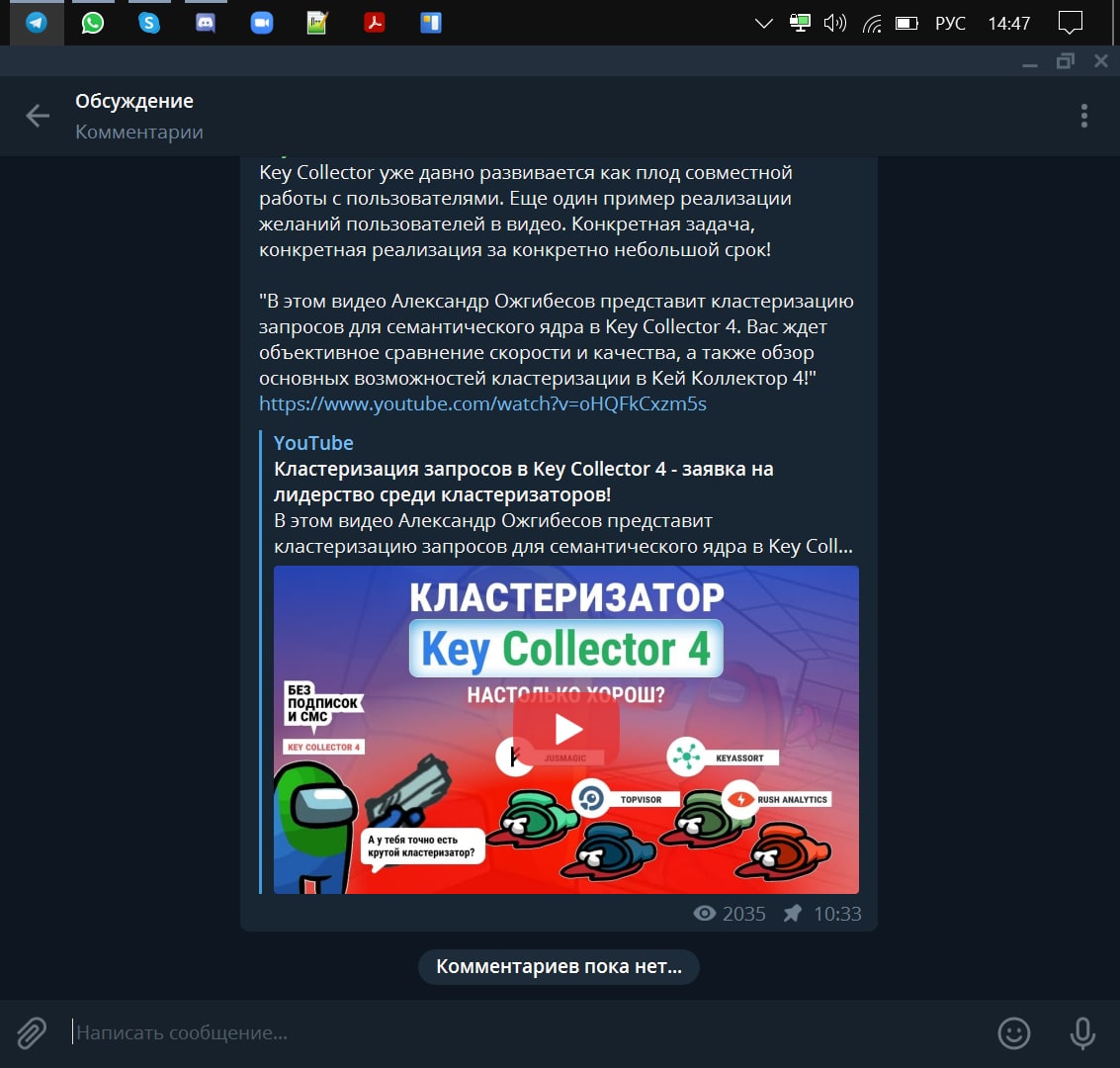Open the blue-yellow taskbar app icon
This screenshot has height=1068, width=1120.
point(431,23)
